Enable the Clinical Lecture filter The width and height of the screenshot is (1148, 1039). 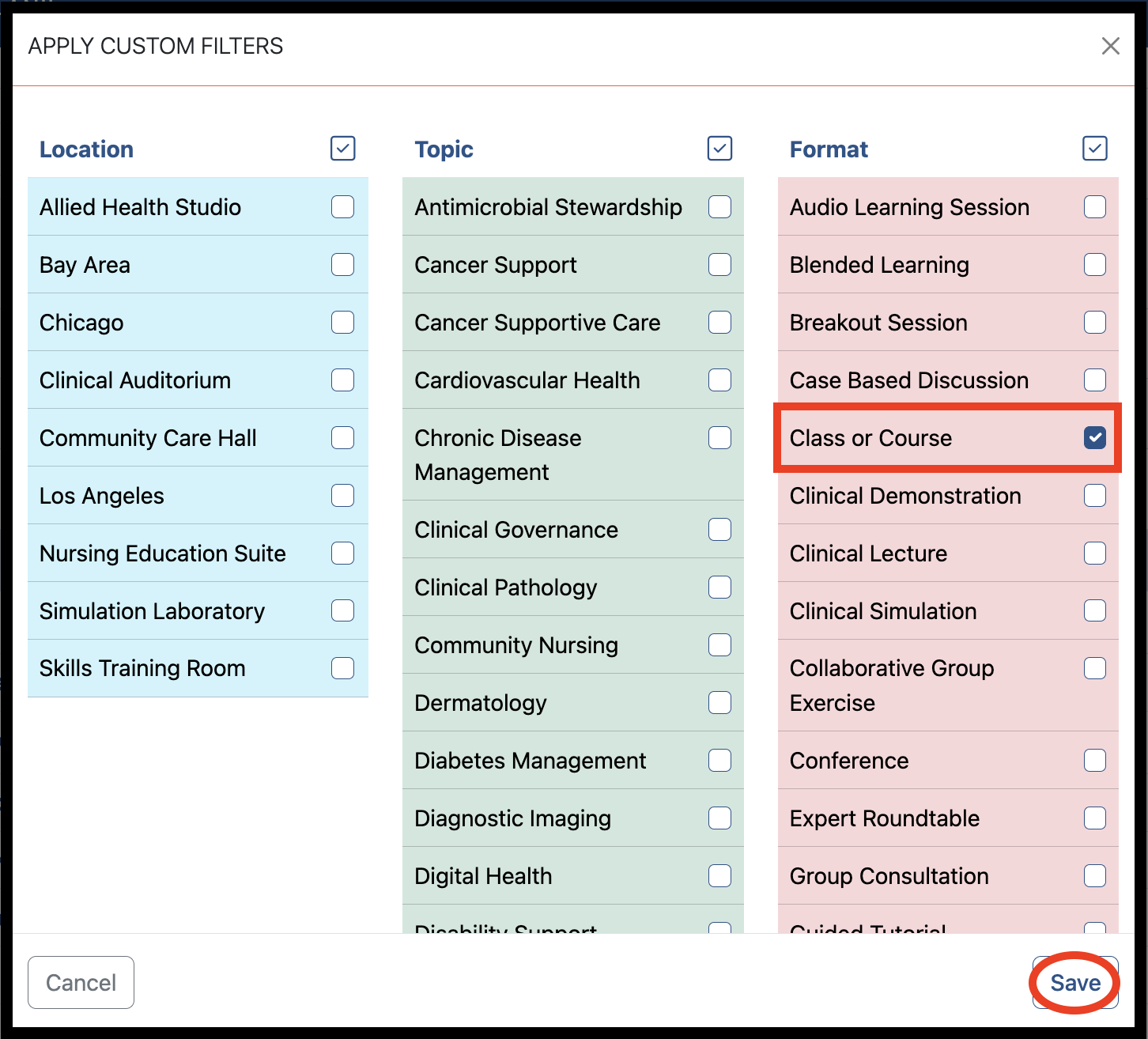click(x=1095, y=554)
